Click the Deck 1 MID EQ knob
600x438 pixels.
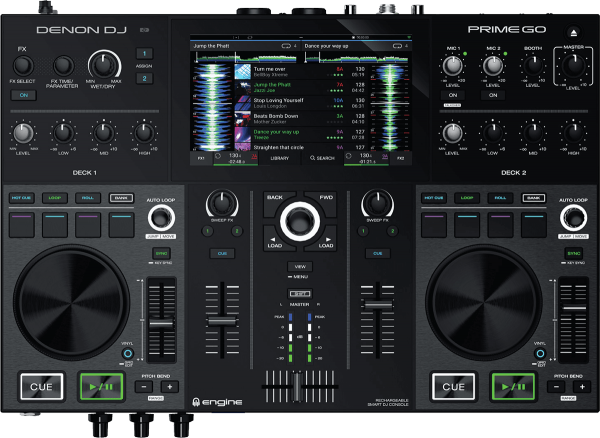click(103, 133)
